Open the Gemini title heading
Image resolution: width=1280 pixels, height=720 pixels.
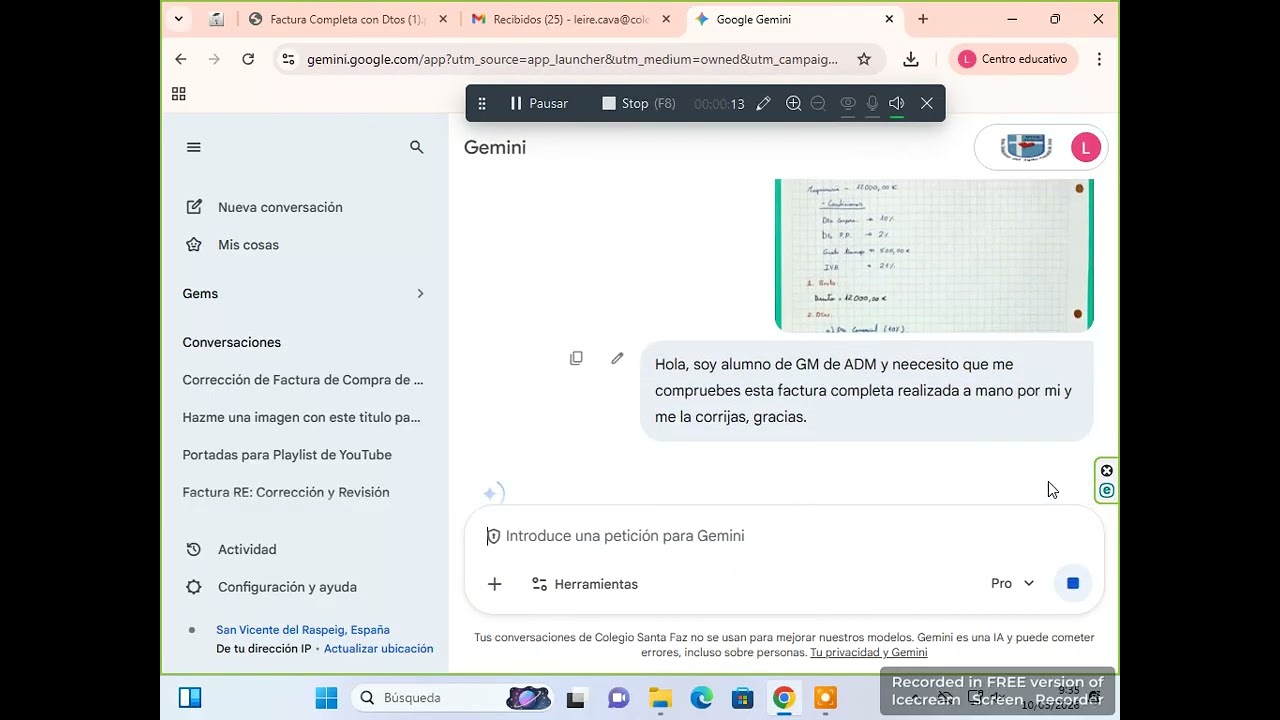[495, 148]
